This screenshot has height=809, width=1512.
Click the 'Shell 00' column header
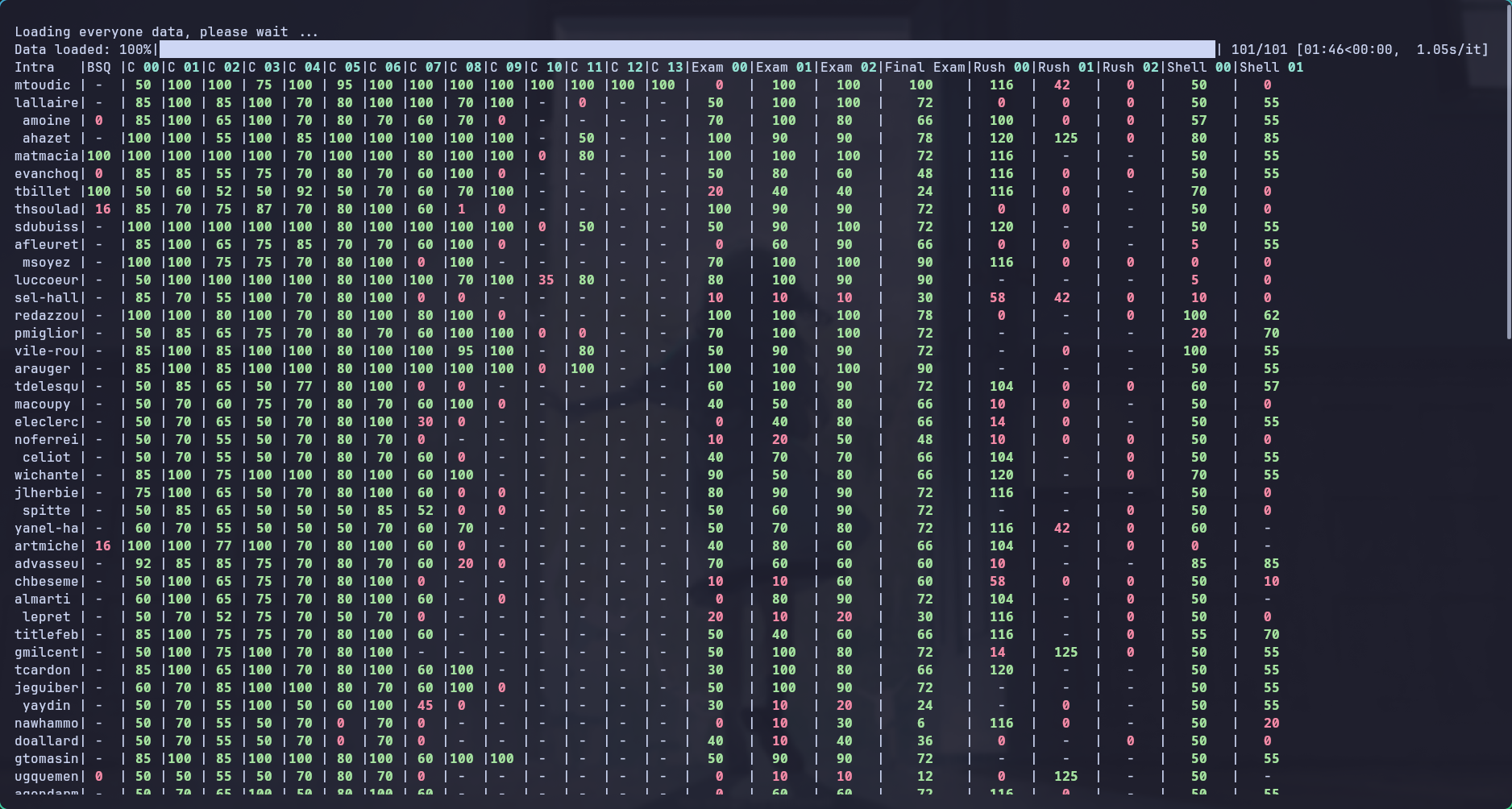point(1199,67)
